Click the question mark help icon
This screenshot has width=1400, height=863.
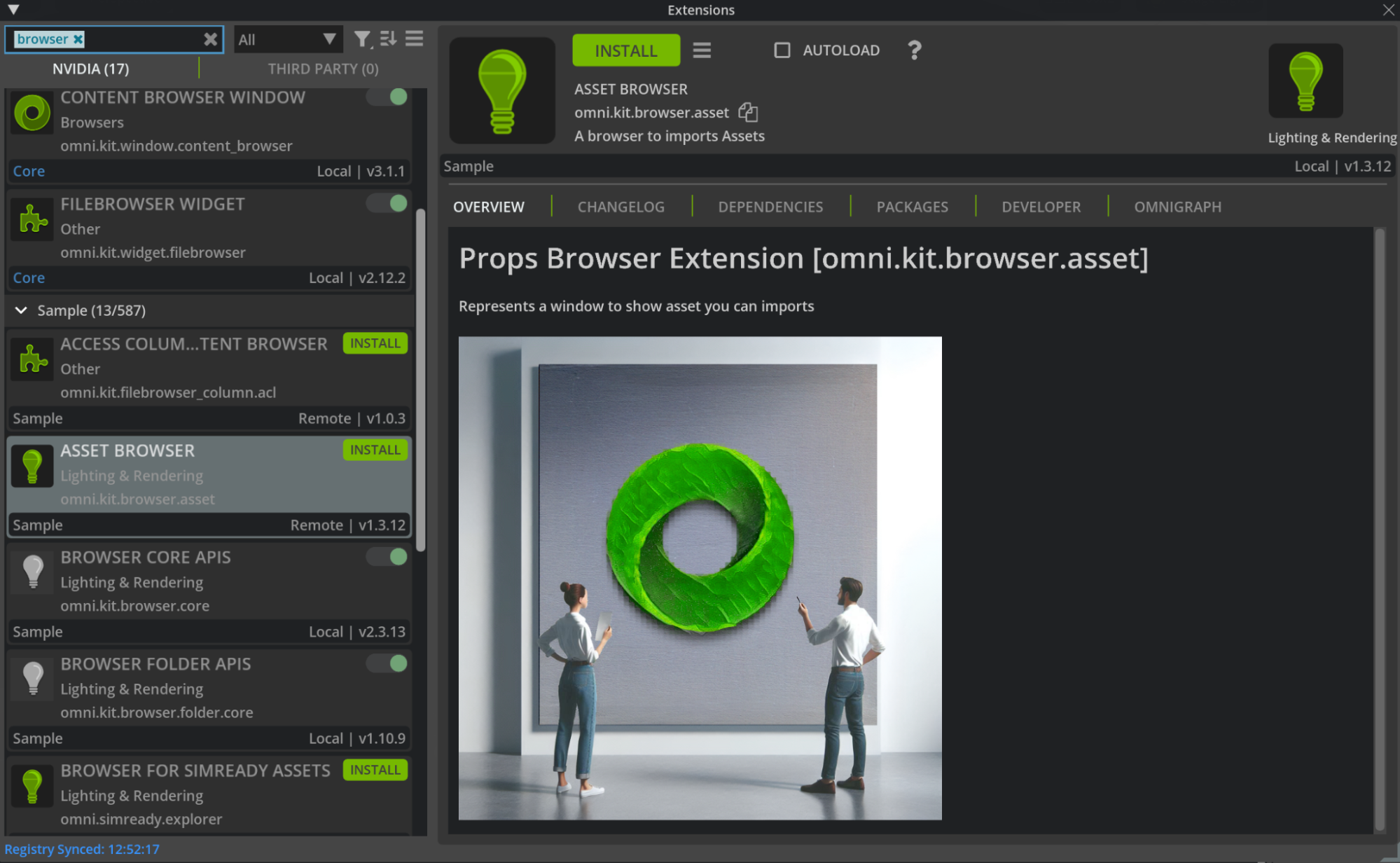914,50
